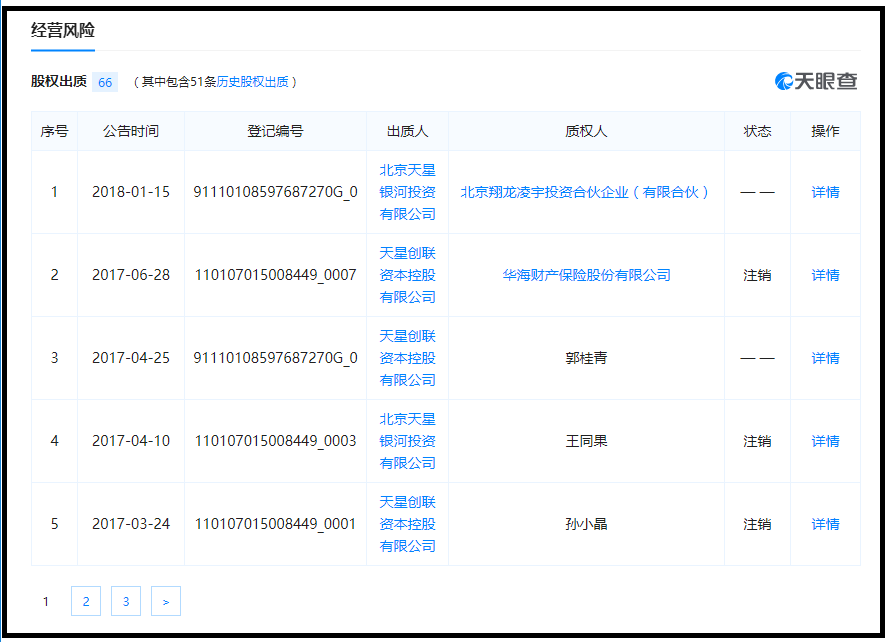Select registration number 110107015008449_0007
Image resolution: width=891 pixels, height=642 pixels.
(276, 275)
